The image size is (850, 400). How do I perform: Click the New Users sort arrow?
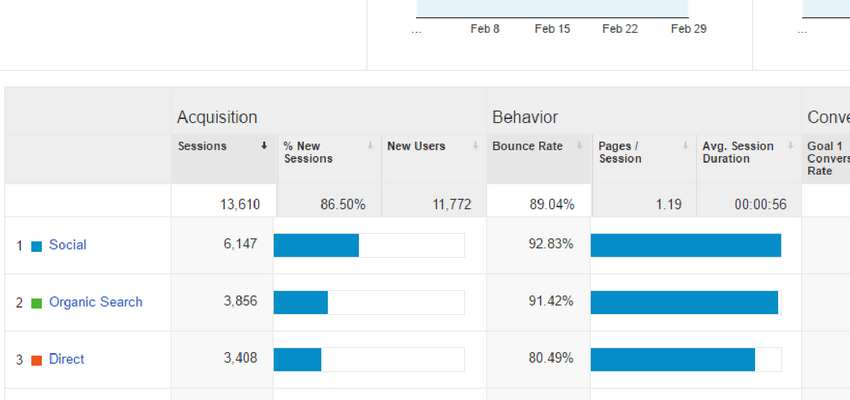475,146
